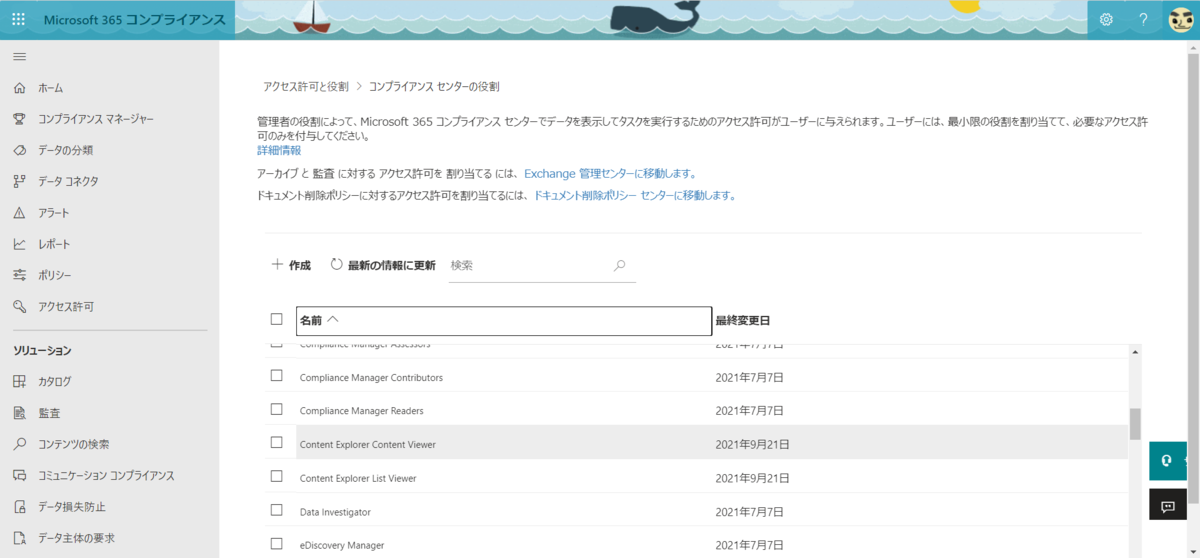Open ポリシー in the sidebar

(x=55, y=275)
